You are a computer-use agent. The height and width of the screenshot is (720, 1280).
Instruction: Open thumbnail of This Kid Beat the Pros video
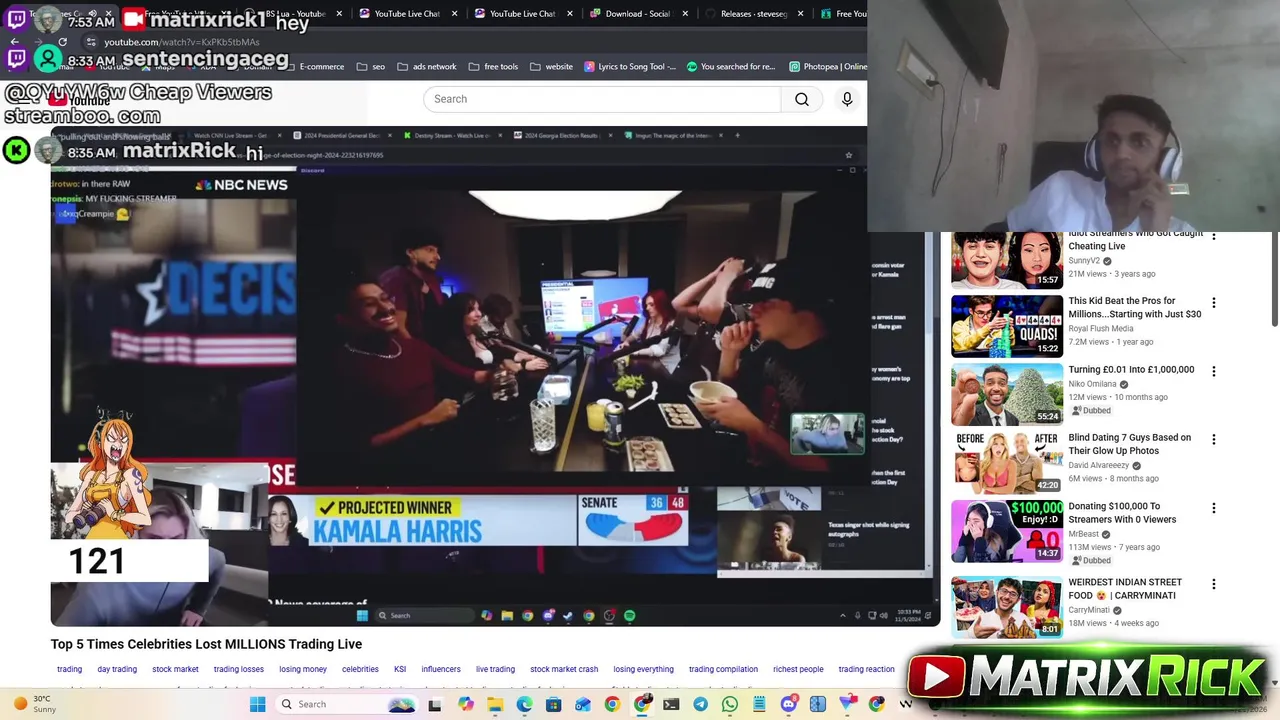pos(1007,326)
